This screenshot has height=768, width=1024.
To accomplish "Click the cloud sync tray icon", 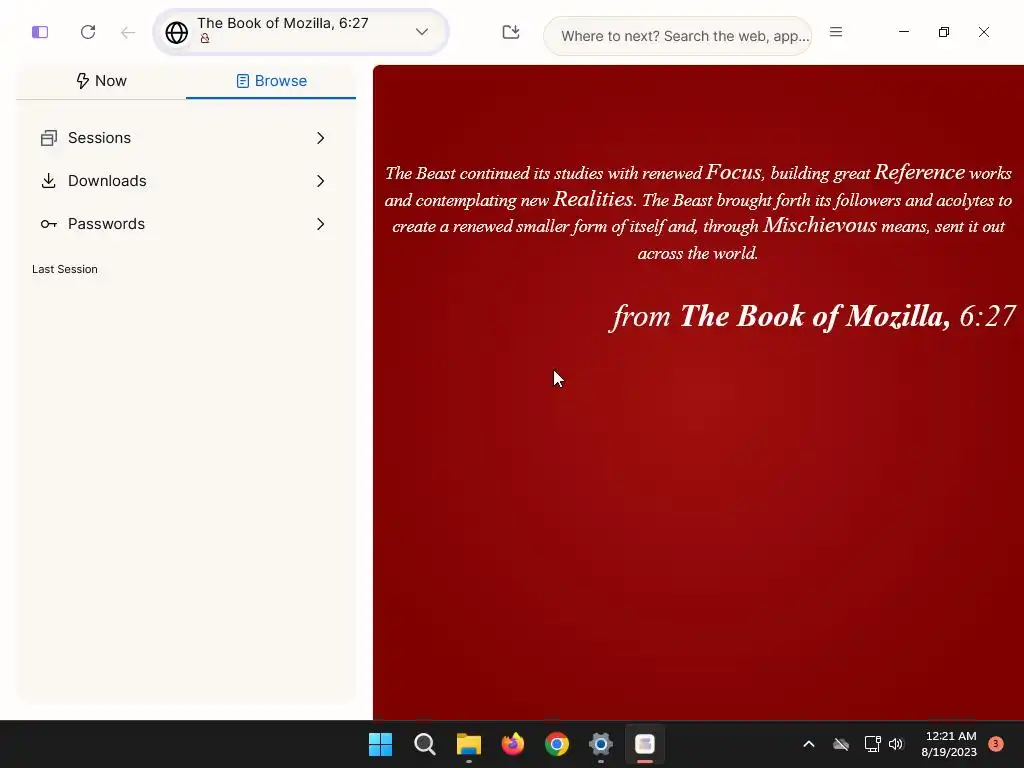I will (x=841, y=744).
